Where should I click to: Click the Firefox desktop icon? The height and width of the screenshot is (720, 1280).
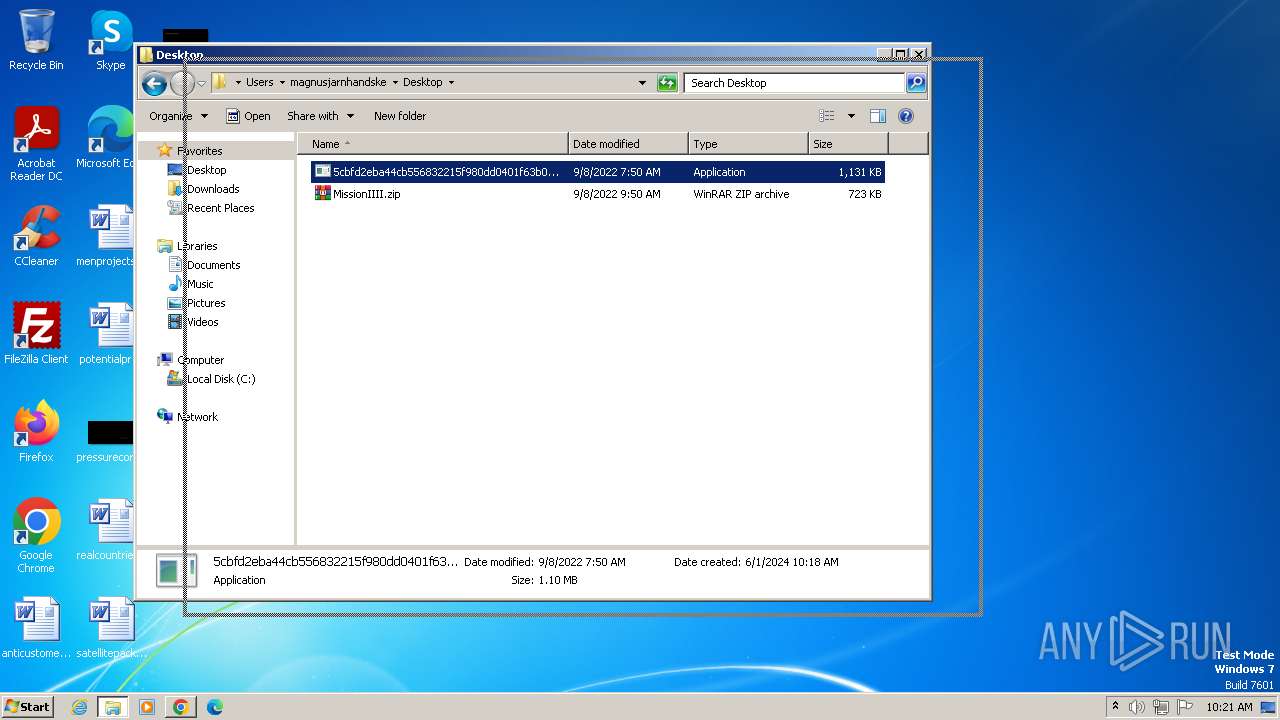pos(36,432)
